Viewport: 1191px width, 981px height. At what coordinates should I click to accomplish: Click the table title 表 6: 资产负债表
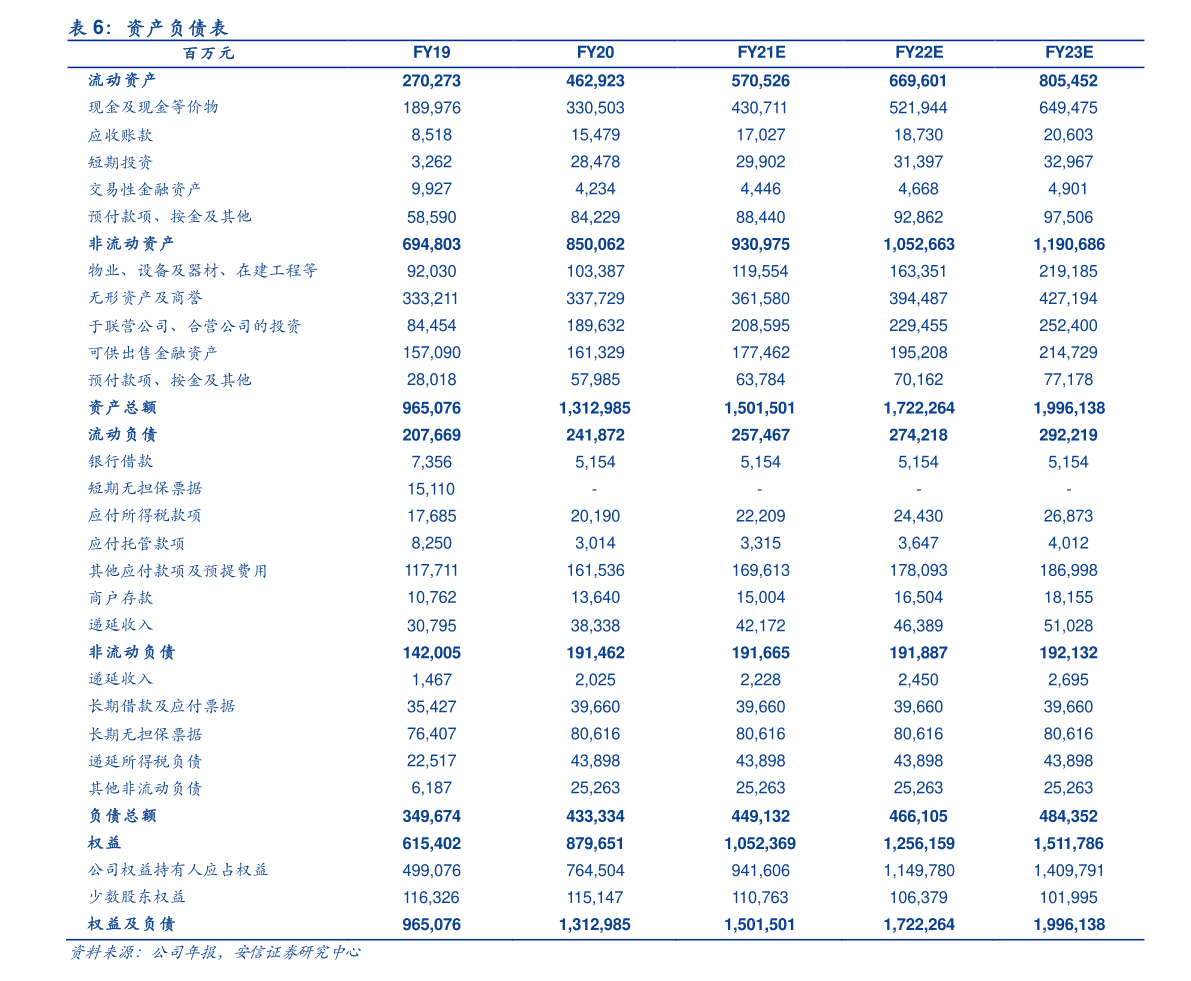coord(148,28)
